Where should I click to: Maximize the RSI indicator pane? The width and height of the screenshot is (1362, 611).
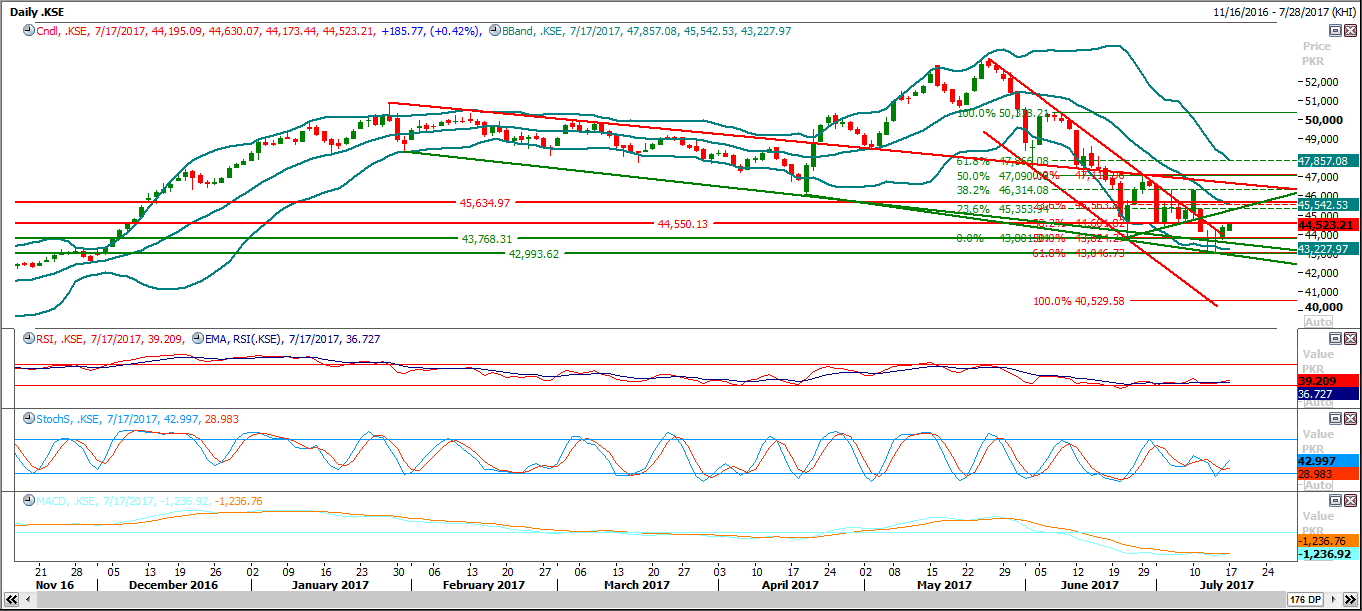[x=1334, y=339]
